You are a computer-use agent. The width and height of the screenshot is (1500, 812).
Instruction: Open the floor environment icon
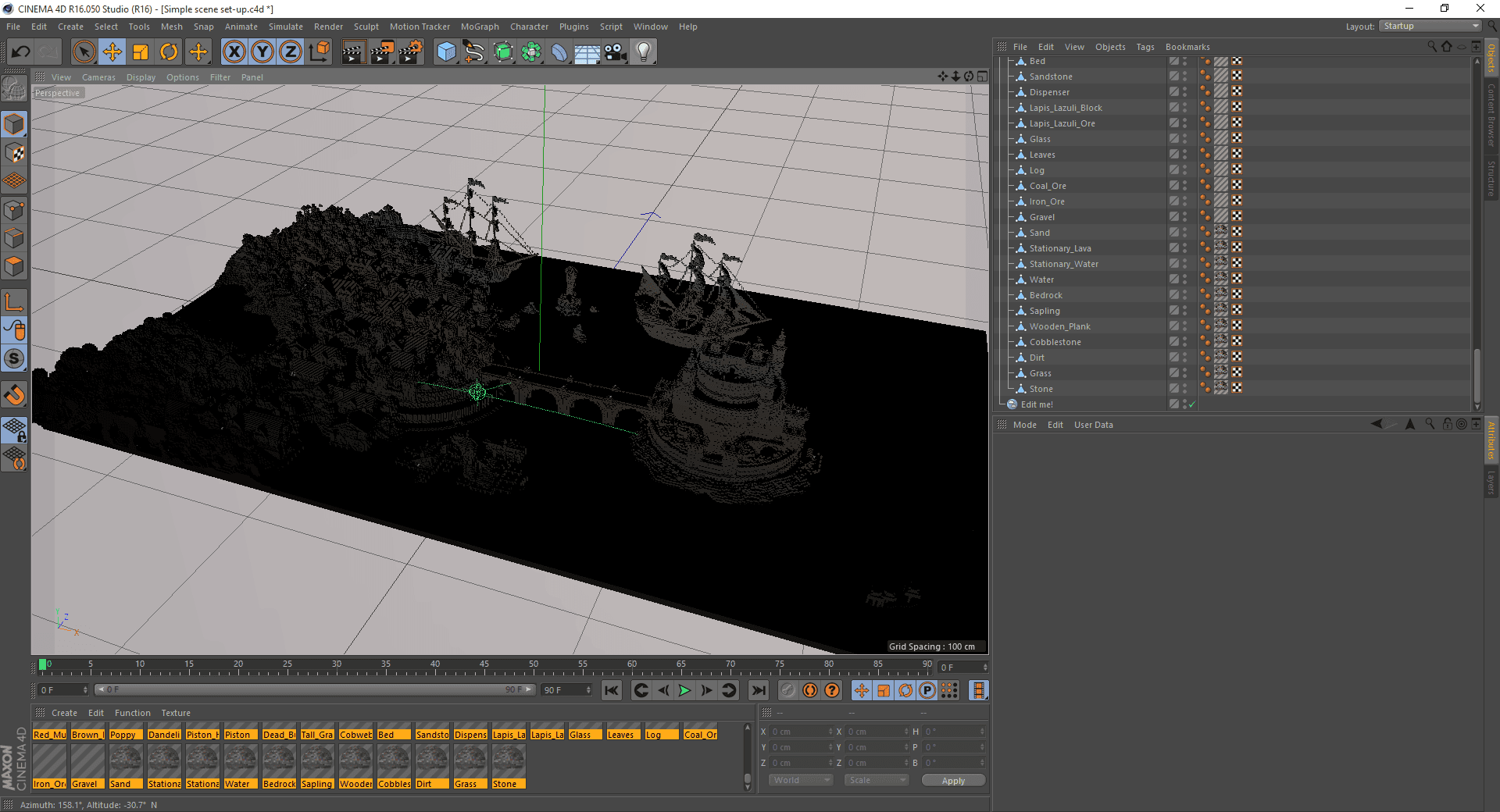(587, 52)
